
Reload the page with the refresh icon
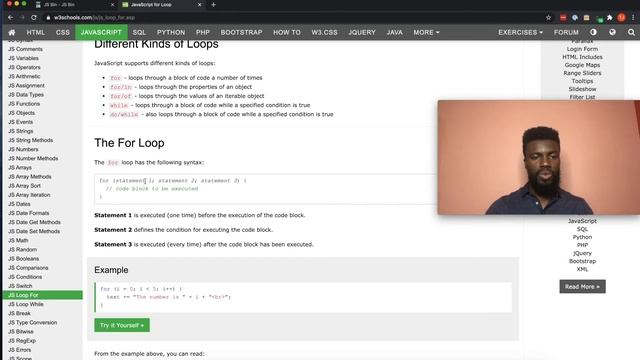[x=34, y=18]
